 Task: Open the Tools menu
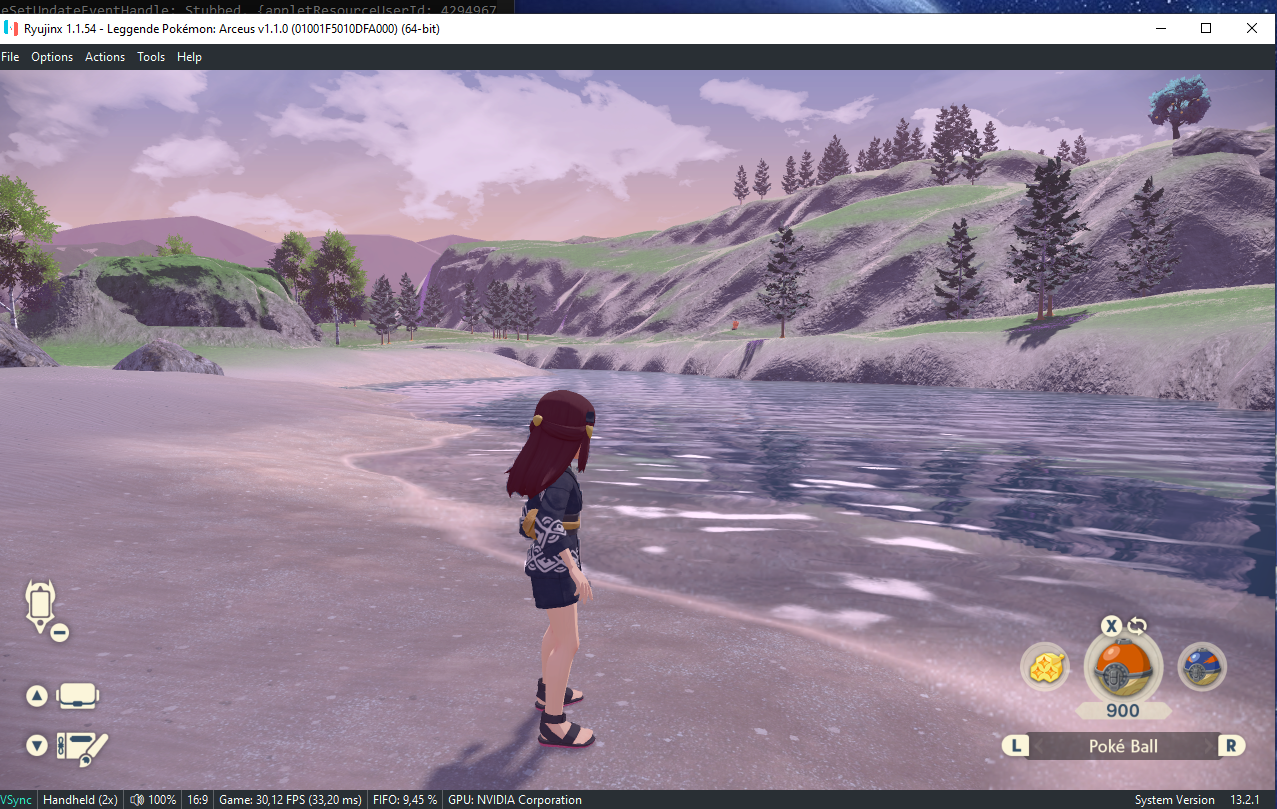151,57
